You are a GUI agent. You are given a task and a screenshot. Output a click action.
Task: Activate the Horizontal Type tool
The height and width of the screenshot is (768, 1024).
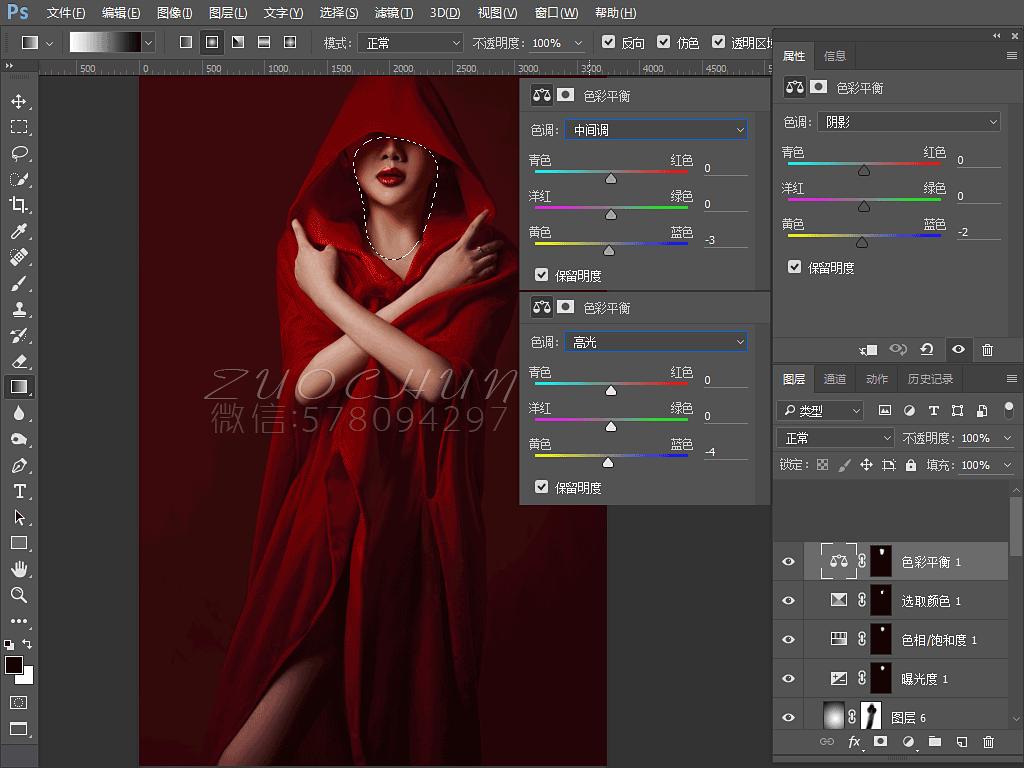coord(19,491)
